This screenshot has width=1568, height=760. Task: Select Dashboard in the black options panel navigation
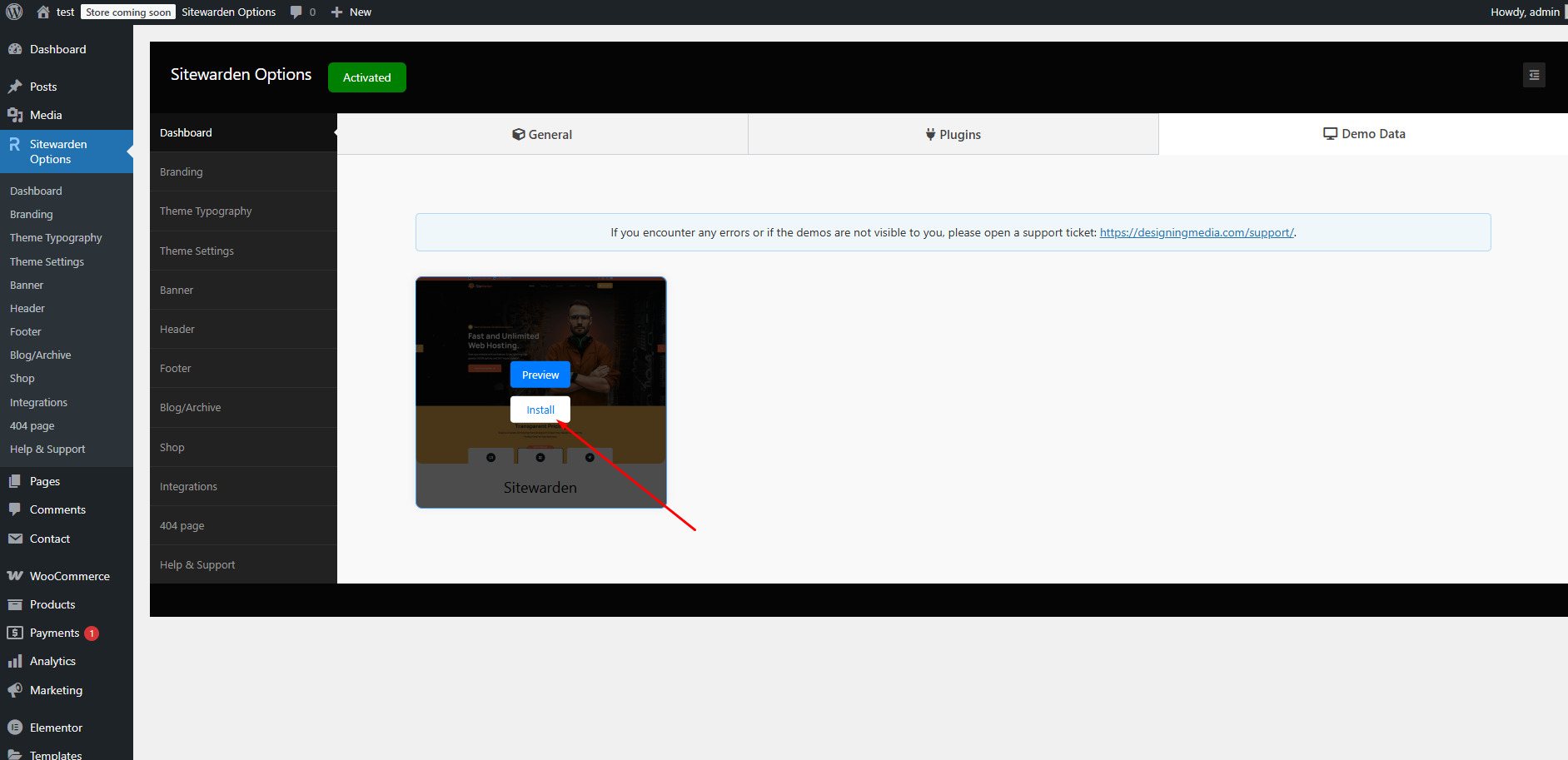(x=243, y=132)
